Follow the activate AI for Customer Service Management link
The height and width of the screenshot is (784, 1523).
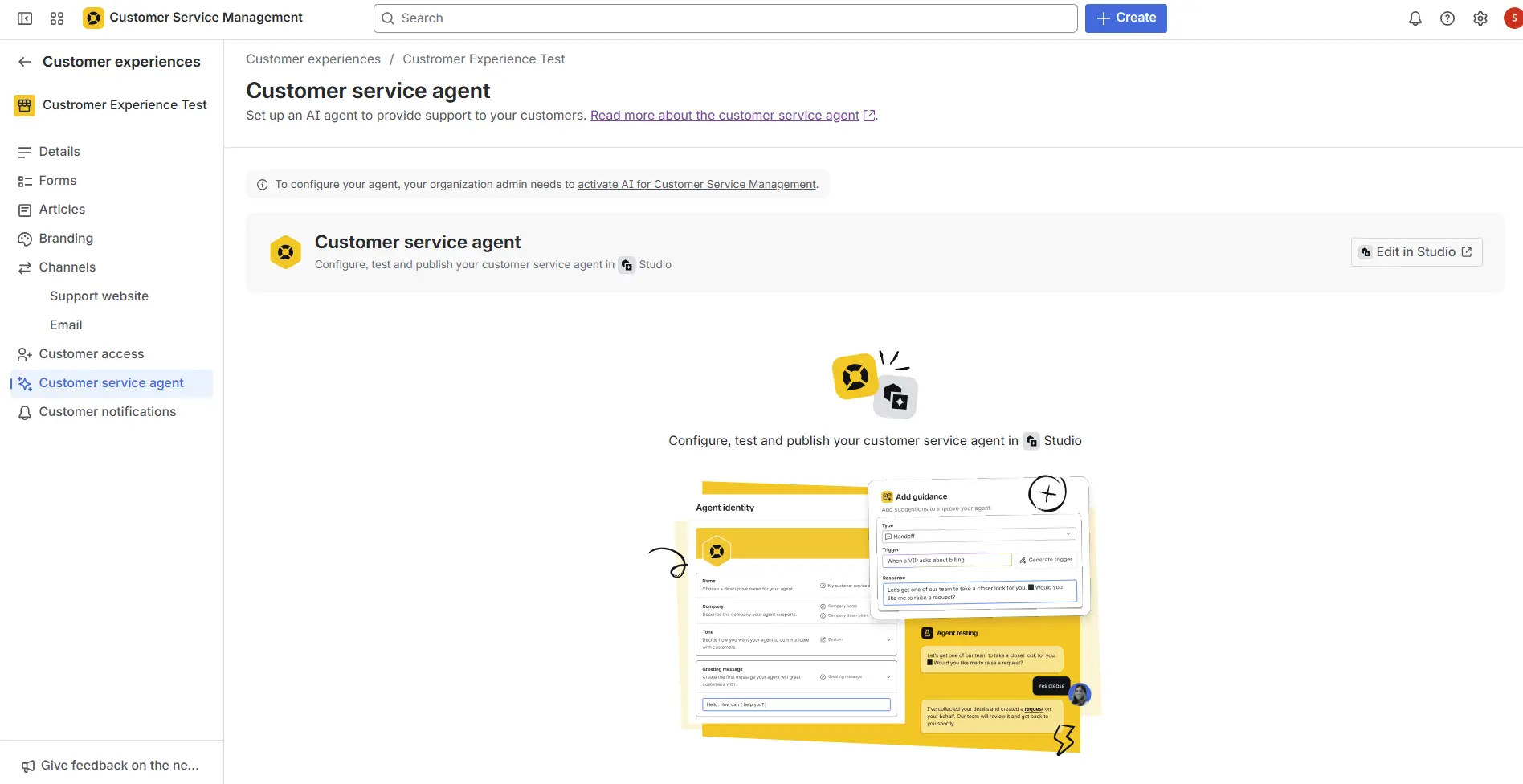point(696,185)
